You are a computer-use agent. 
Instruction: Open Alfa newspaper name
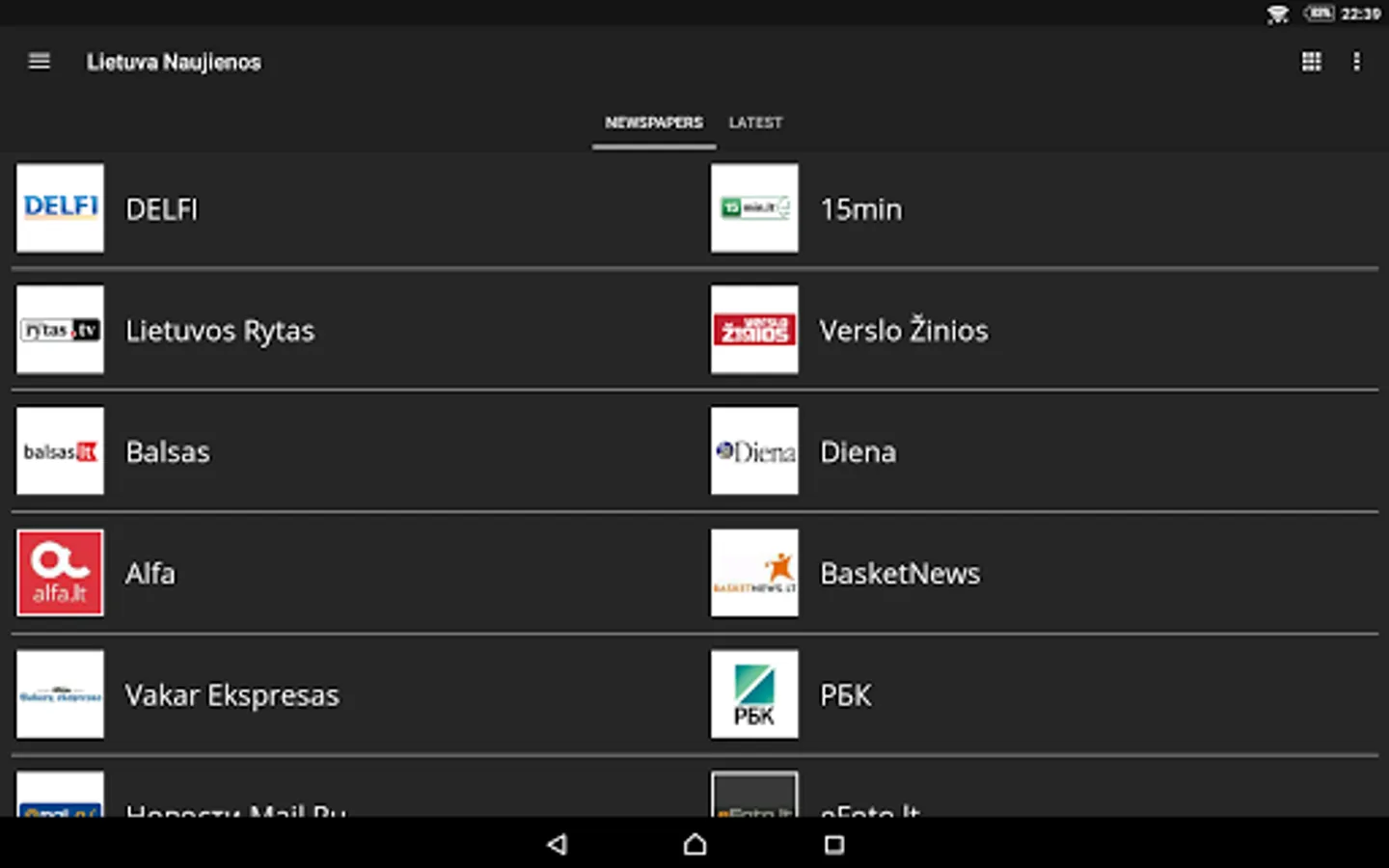(150, 574)
